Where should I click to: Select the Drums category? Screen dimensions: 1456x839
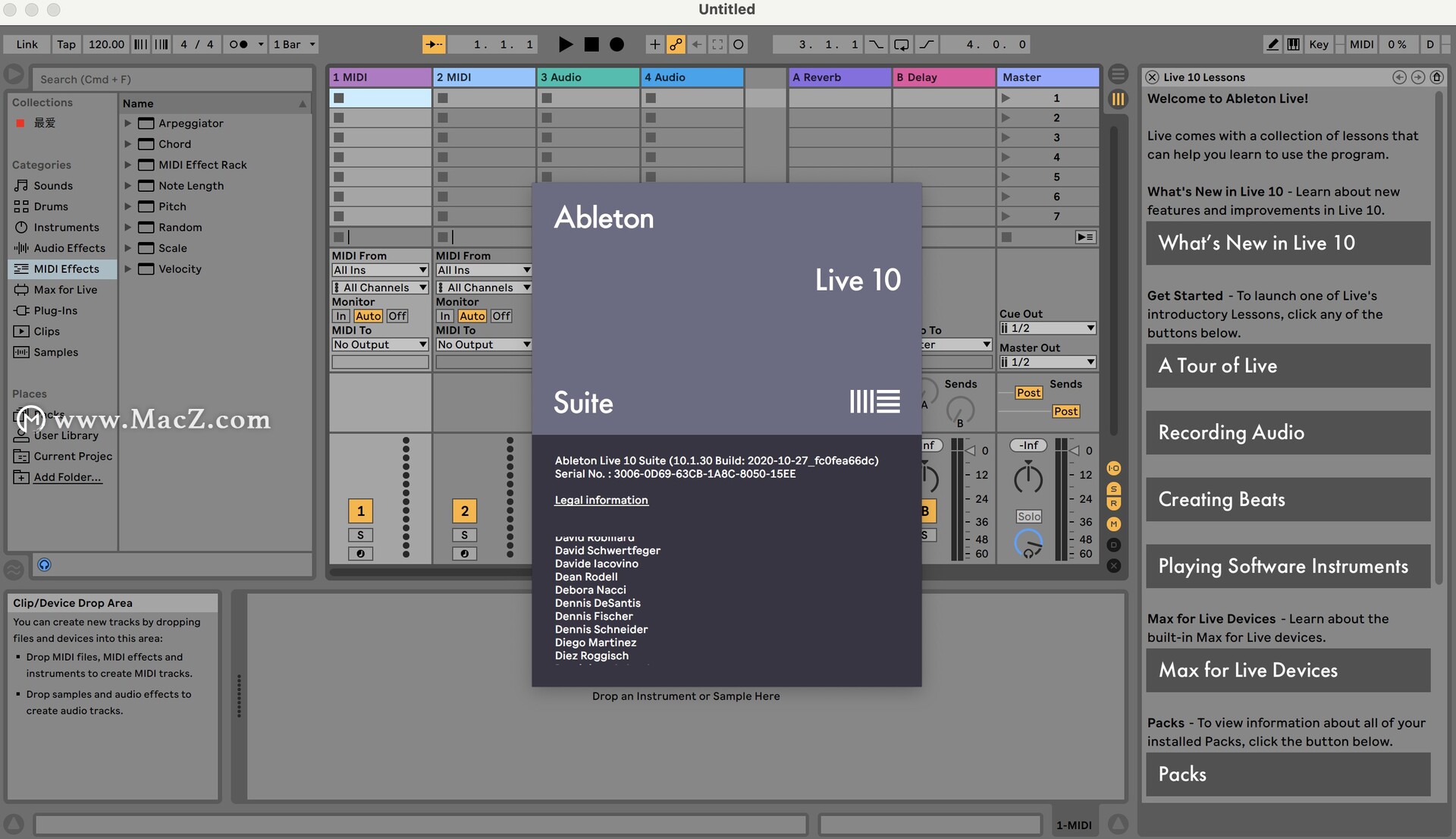[51, 206]
